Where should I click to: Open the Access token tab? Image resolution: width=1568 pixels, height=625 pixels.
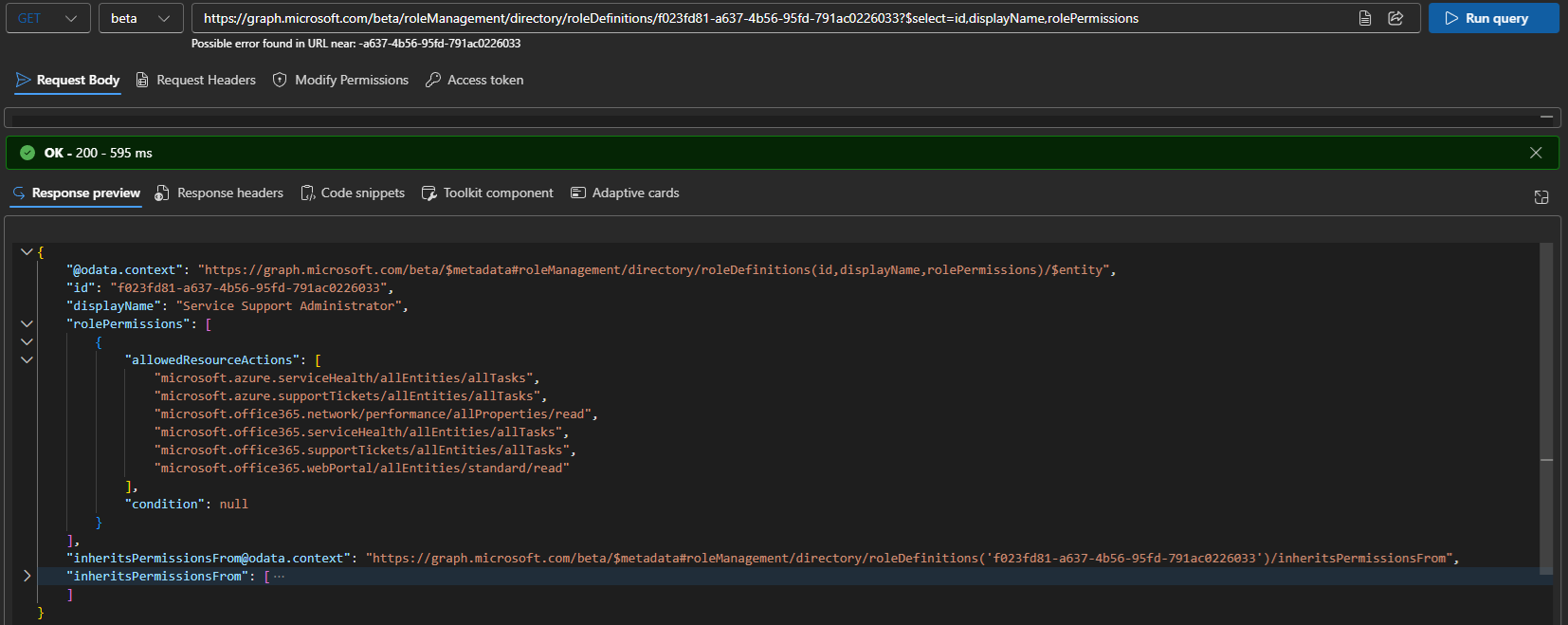(475, 81)
